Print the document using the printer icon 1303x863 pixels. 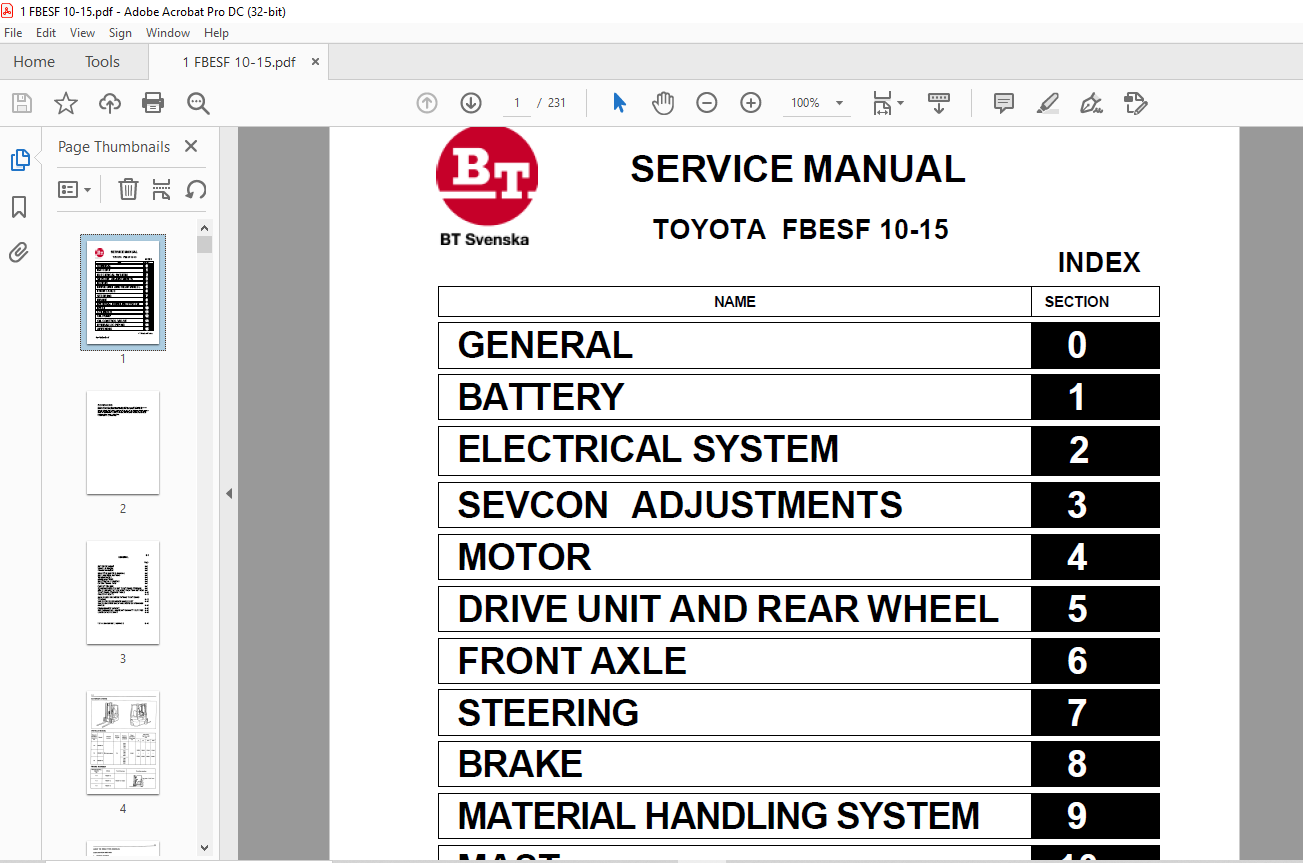[153, 103]
